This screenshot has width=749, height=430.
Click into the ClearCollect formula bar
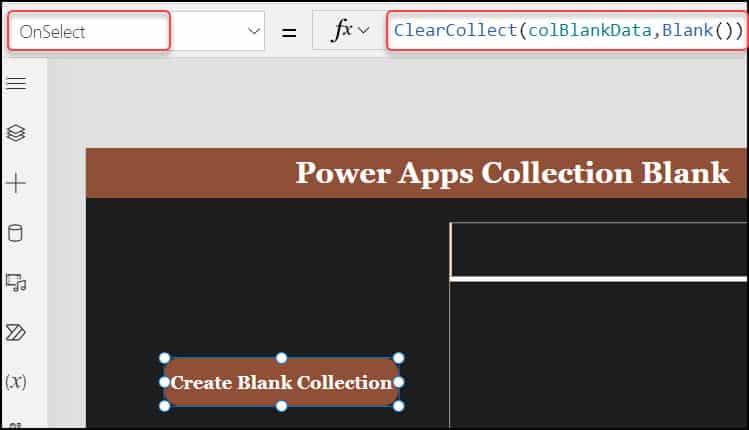tap(567, 31)
